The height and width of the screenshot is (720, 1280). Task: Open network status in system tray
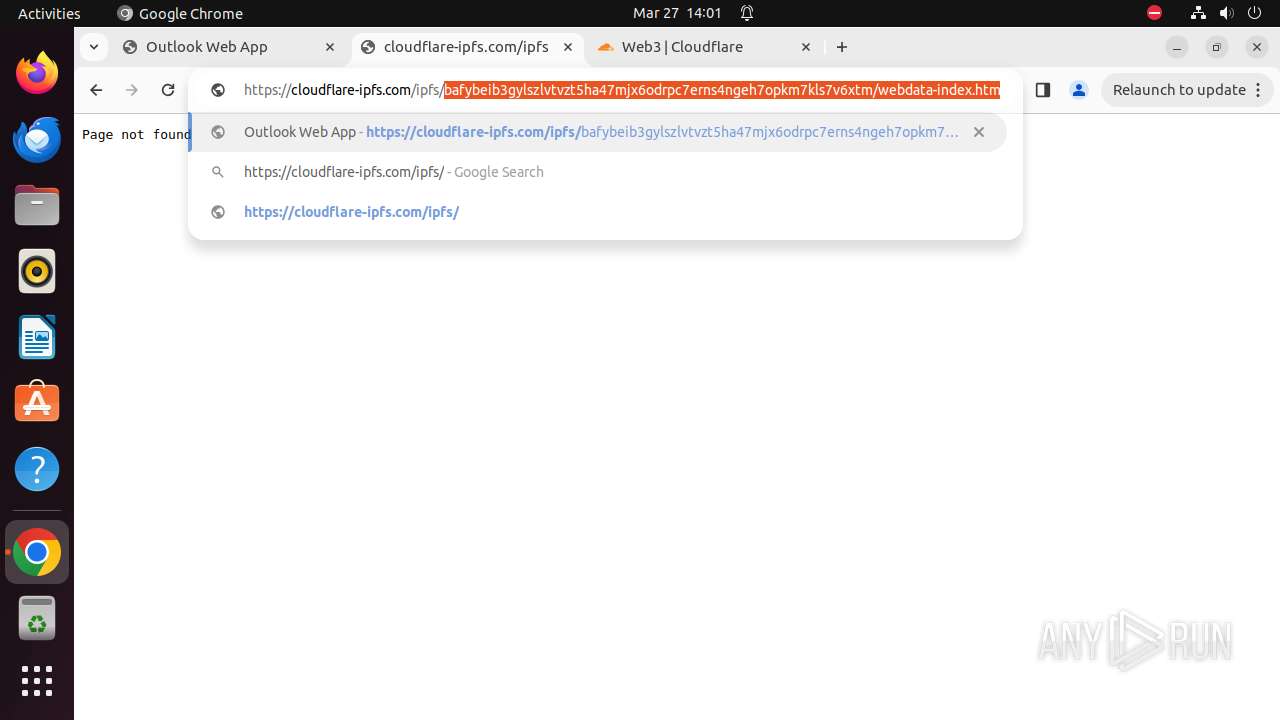[x=1198, y=13]
